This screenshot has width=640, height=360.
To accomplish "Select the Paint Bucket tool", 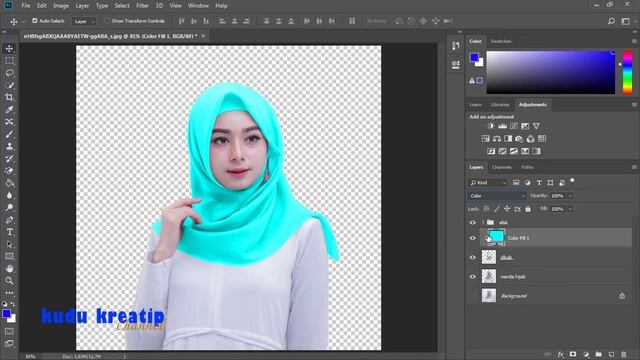I will tap(9, 183).
